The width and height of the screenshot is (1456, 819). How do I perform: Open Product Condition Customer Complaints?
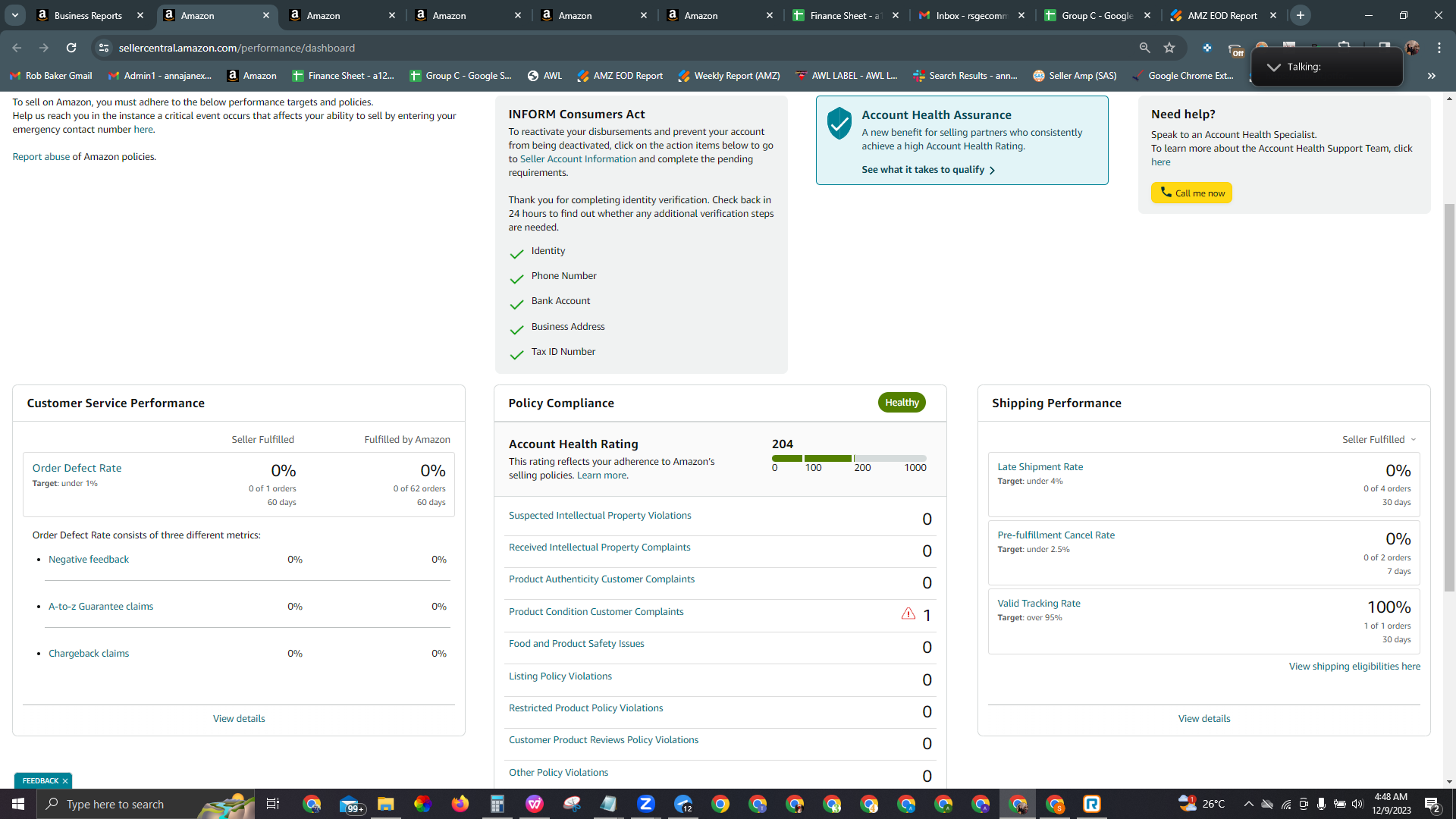[x=596, y=612]
